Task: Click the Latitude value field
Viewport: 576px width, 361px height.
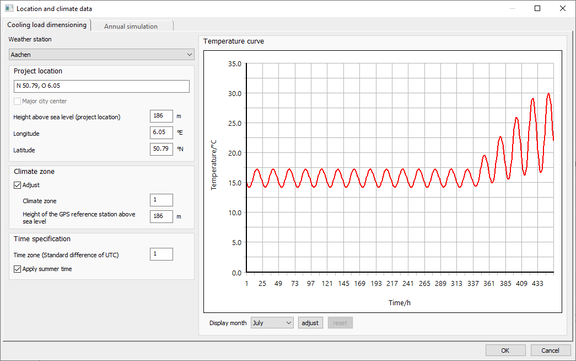Action: [x=161, y=149]
